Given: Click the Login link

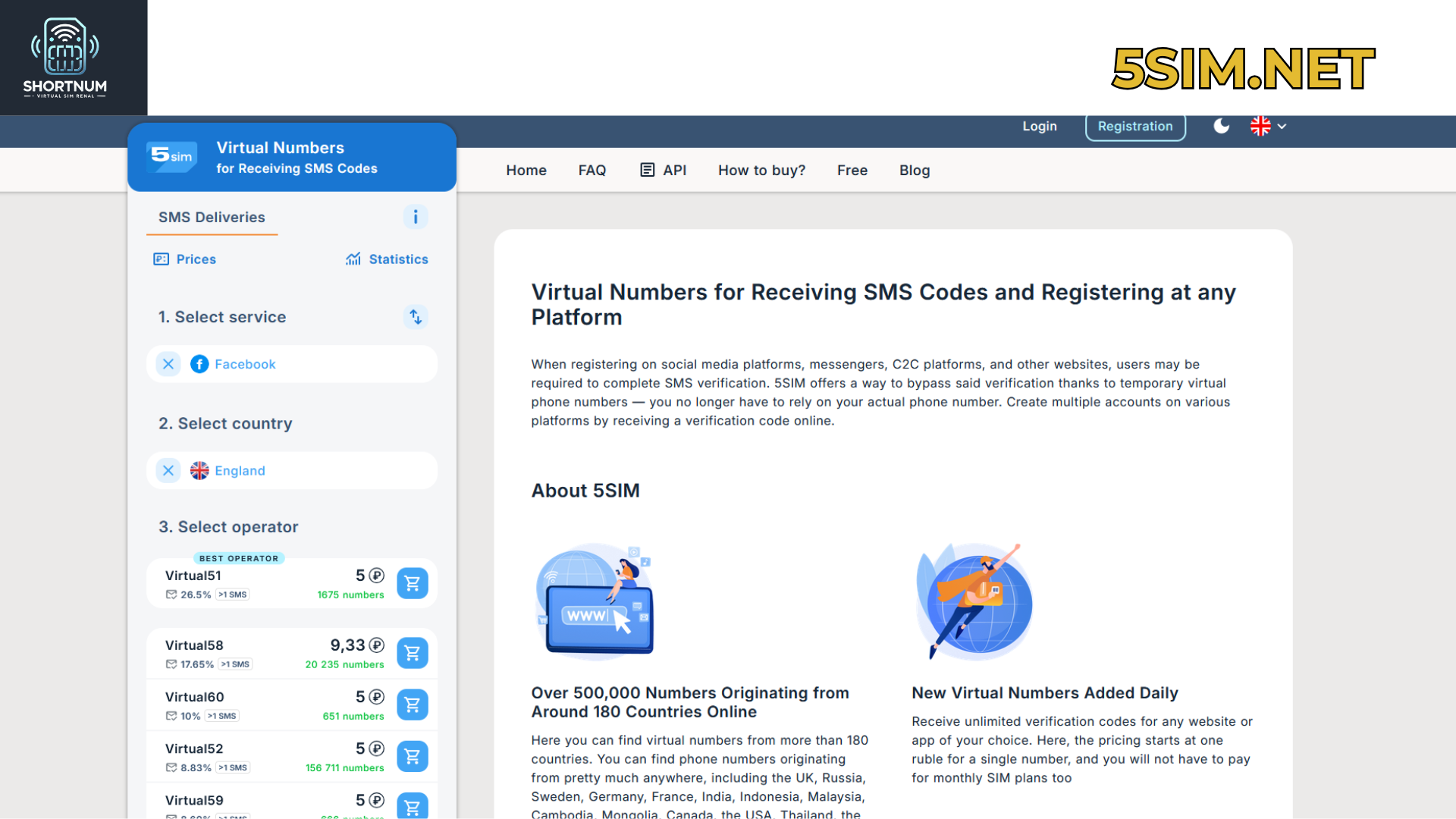Looking at the screenshot, I should (1039, 127).
